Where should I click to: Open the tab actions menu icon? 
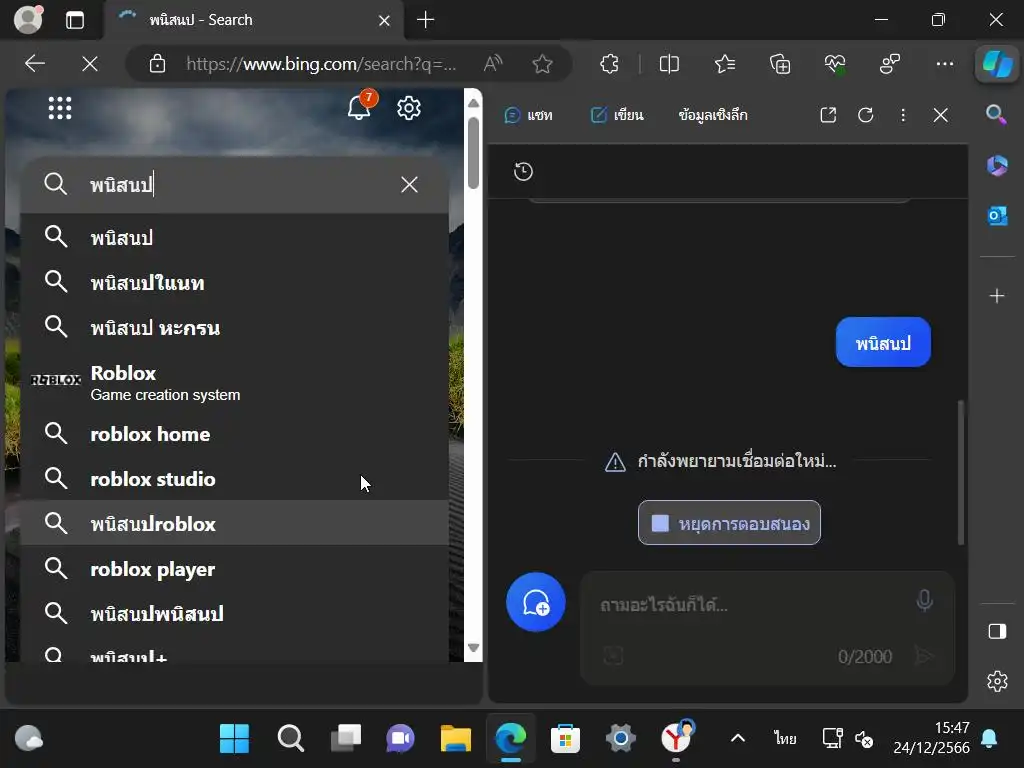tap(75, 20)
